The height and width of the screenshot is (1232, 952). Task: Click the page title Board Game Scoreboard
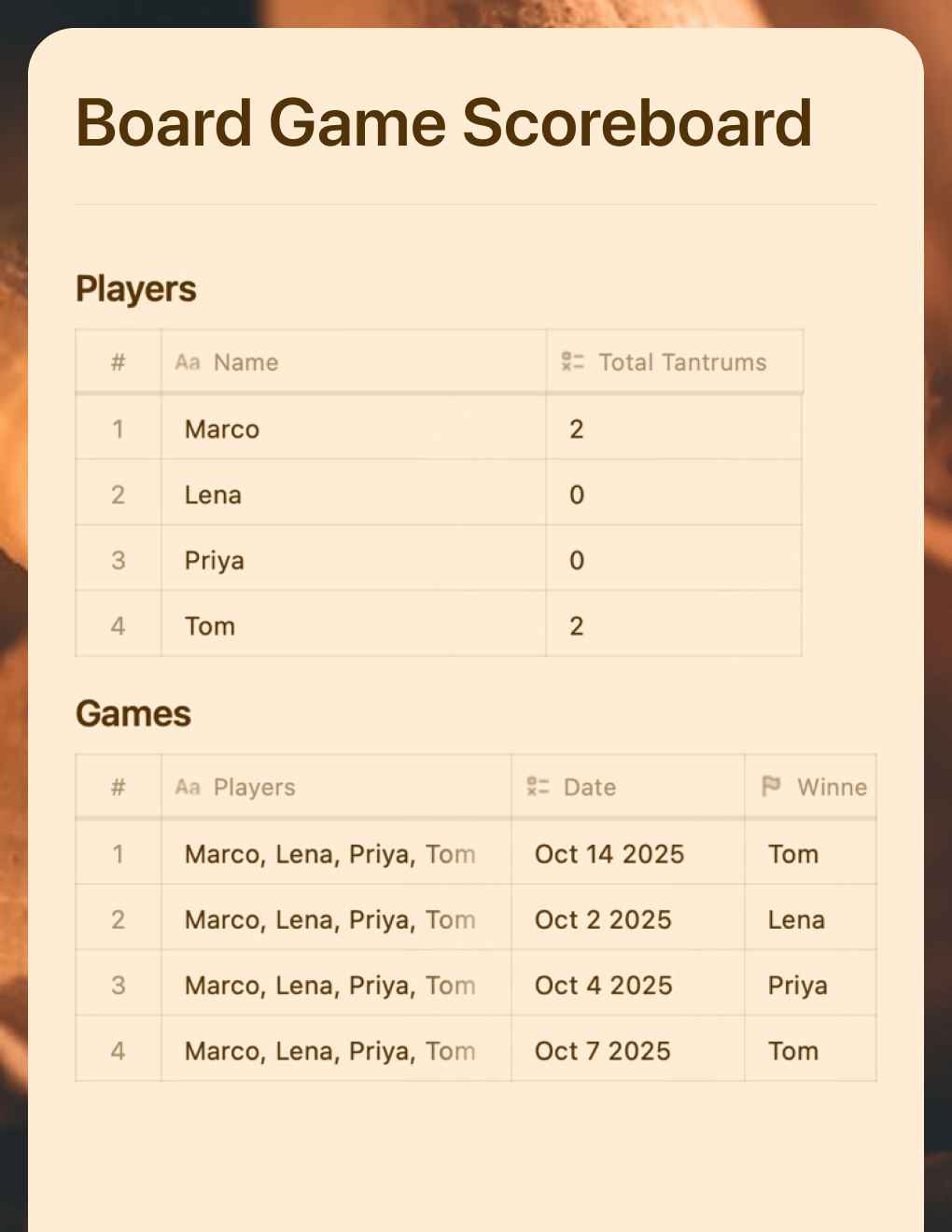[444, 122]
